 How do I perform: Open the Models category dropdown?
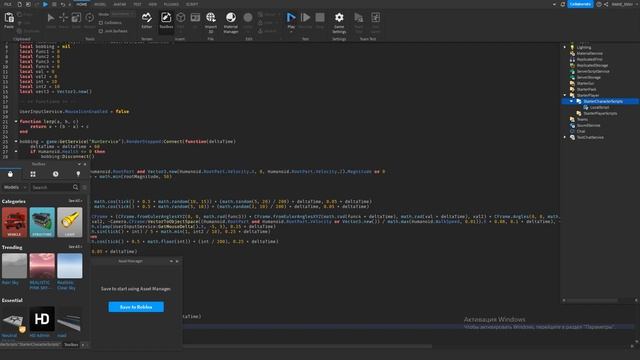(x=15, y=187)
